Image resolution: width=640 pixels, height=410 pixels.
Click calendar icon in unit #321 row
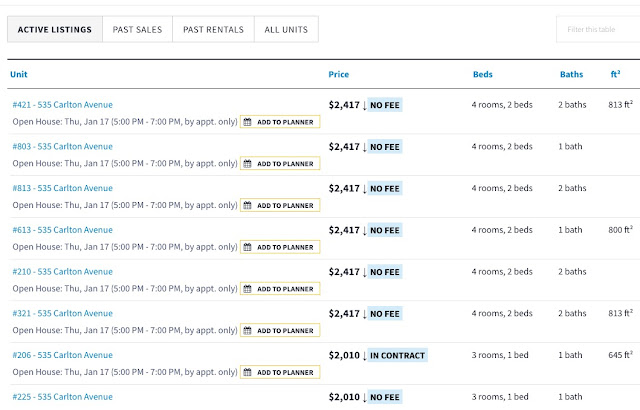248,331
